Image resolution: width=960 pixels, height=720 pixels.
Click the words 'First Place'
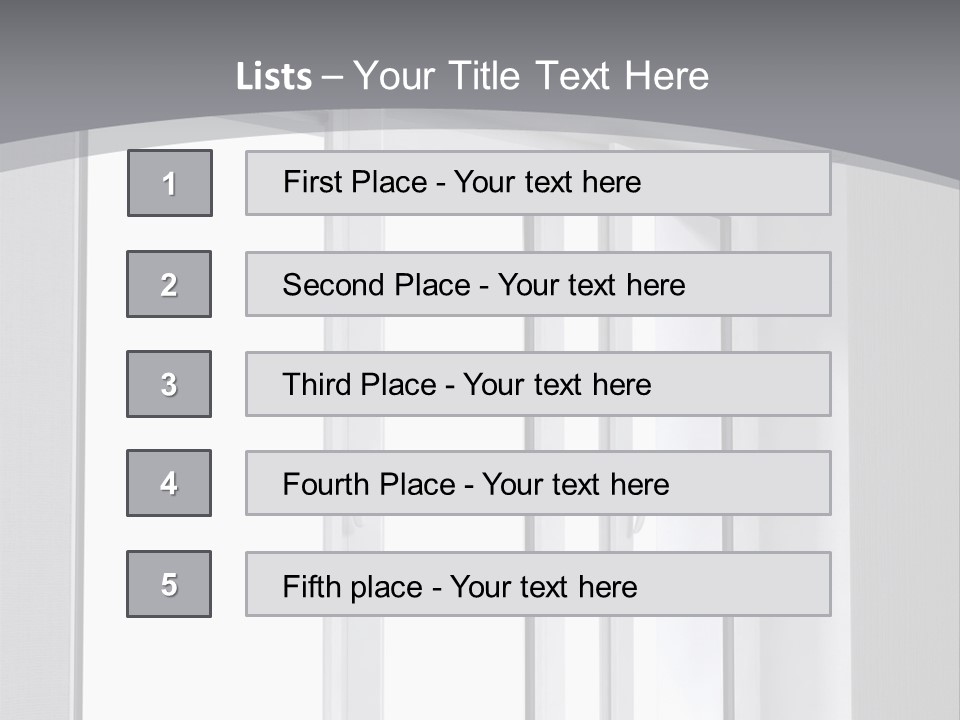tap(355, 182)
